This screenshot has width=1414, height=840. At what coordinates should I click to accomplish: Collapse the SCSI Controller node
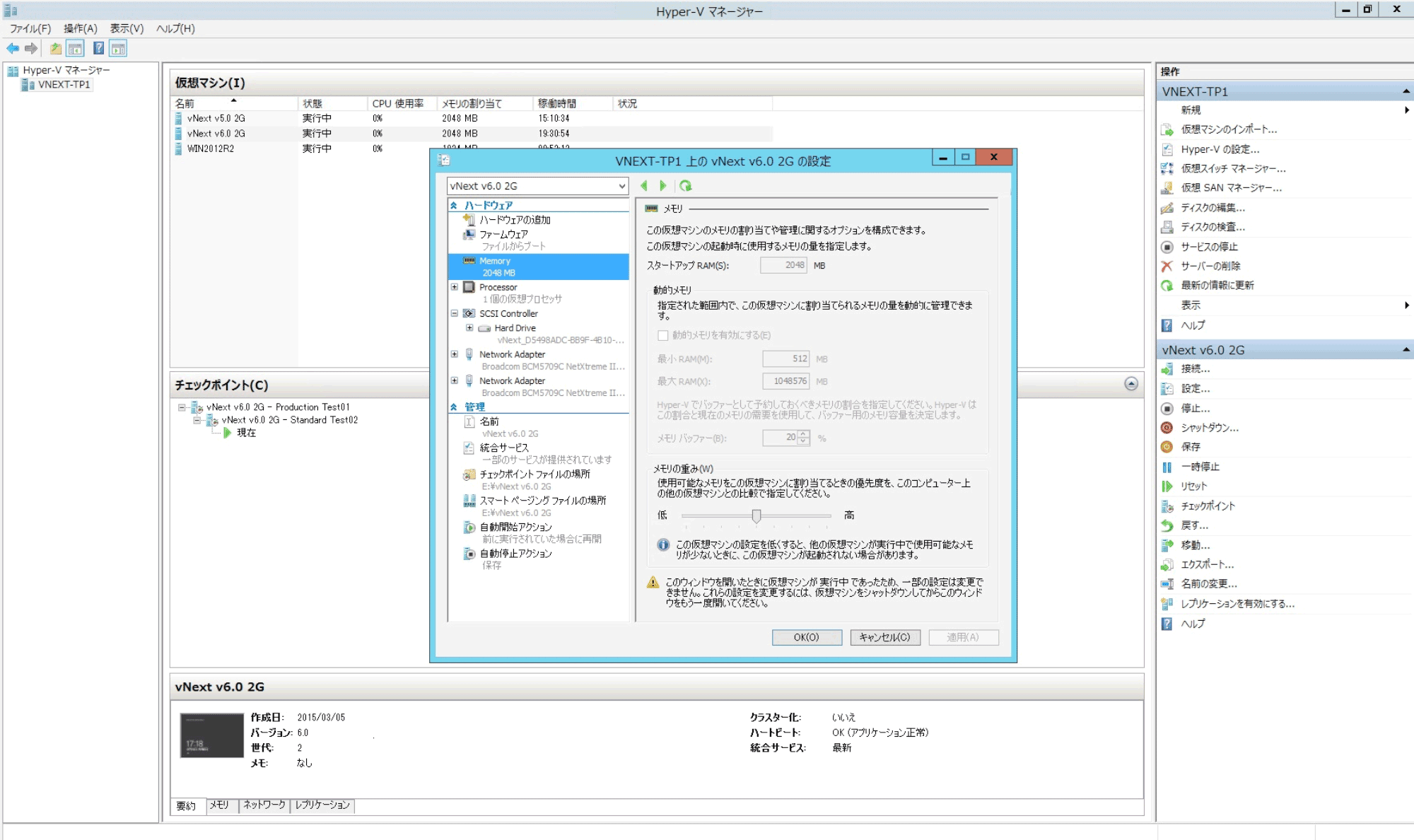pos(455,313)
